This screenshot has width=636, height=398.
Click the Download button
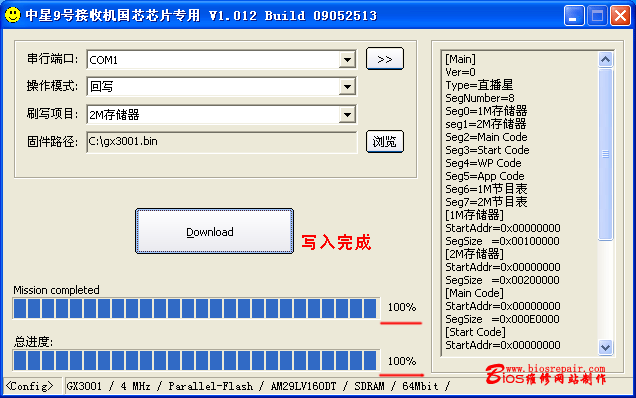click(214, 231)
